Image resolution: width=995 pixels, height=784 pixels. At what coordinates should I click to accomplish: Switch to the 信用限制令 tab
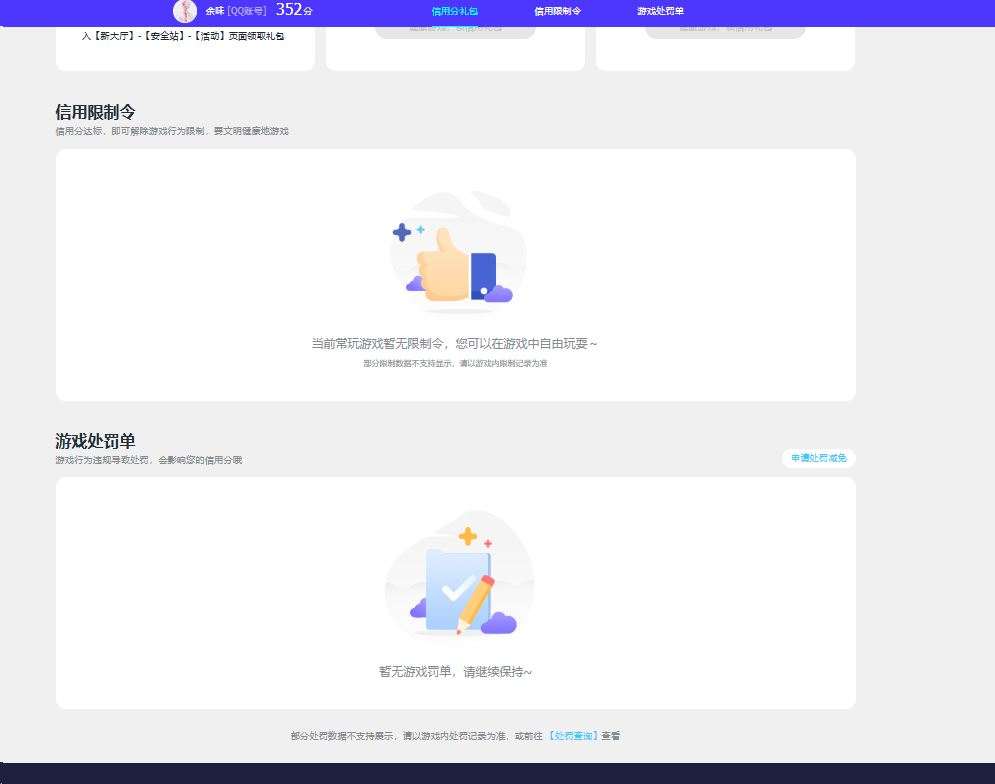pos(557,11)
